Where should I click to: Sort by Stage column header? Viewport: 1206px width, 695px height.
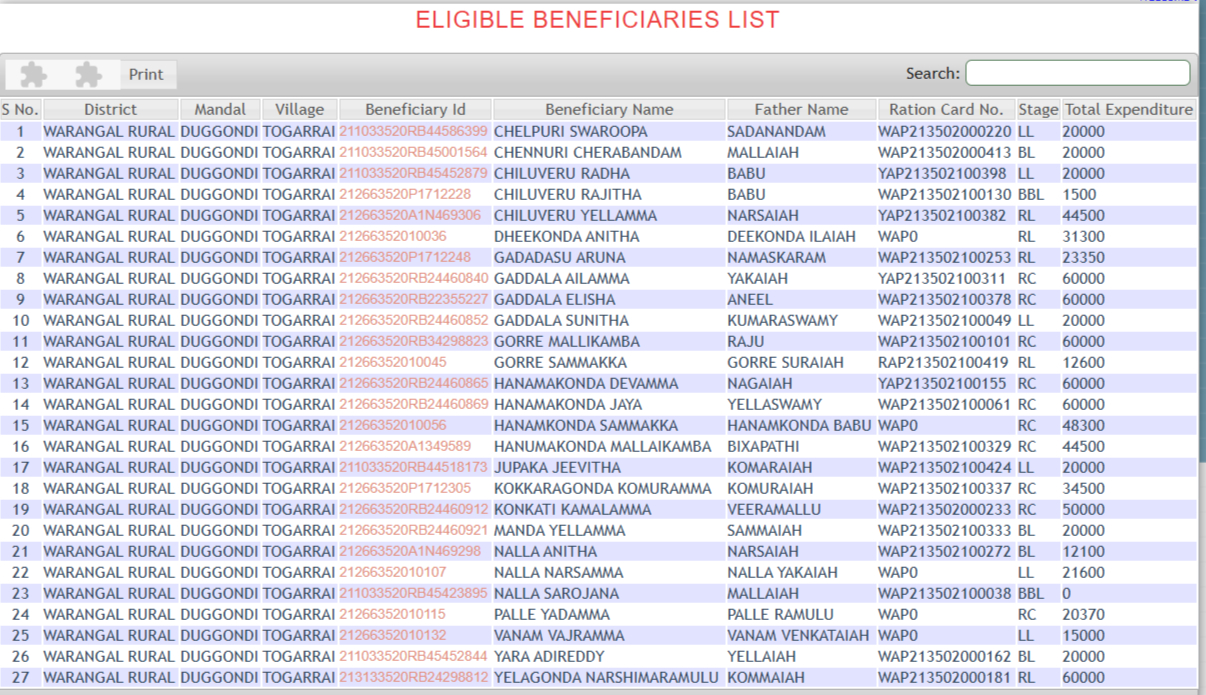[1038, 109]
